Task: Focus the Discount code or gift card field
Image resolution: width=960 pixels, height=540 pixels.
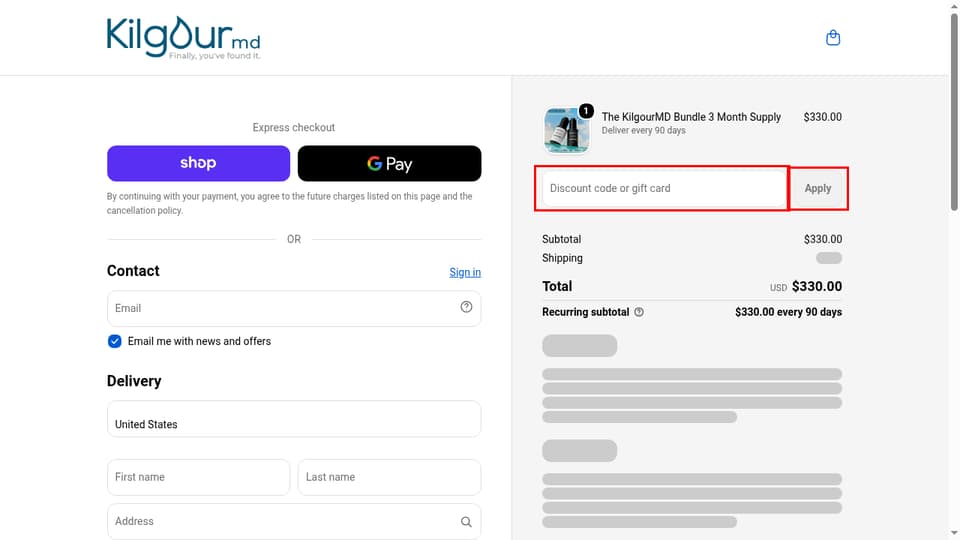Action: point(664,189)
